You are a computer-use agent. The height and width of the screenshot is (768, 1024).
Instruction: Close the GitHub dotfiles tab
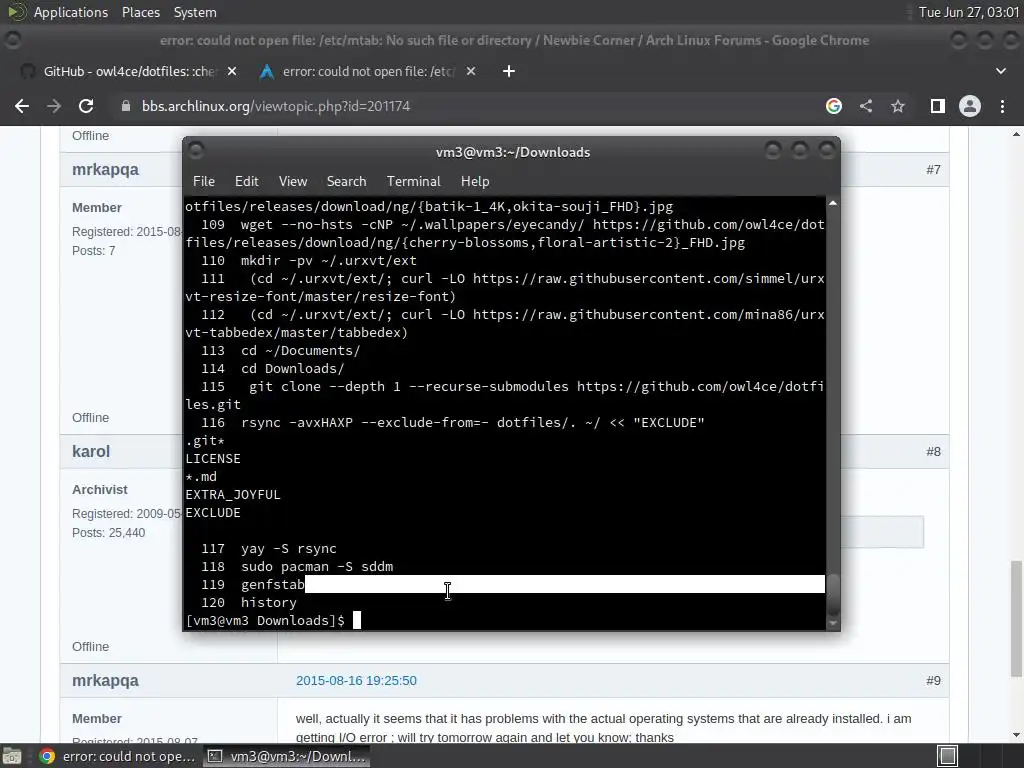pyautogui.click(x=232, y=71)
